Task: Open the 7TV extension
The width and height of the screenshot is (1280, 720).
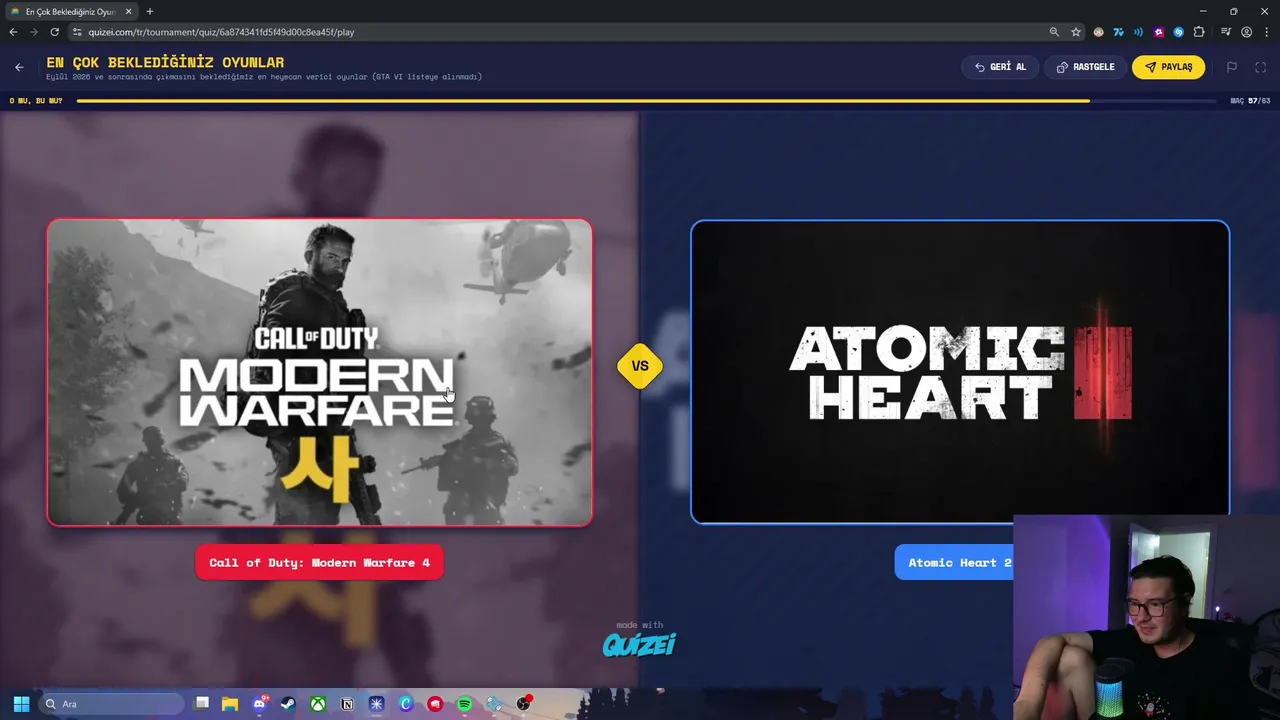Action: tap(1118, 32)
